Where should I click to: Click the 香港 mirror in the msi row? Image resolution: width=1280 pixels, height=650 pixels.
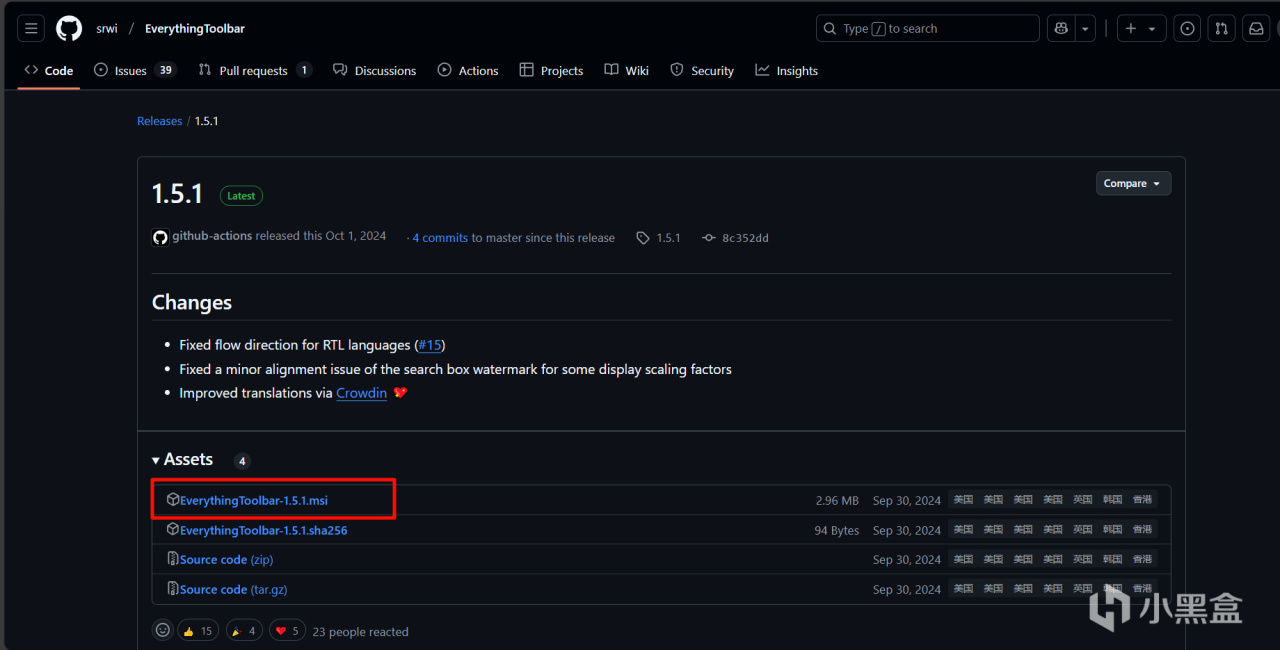[x=1143, y=500]
